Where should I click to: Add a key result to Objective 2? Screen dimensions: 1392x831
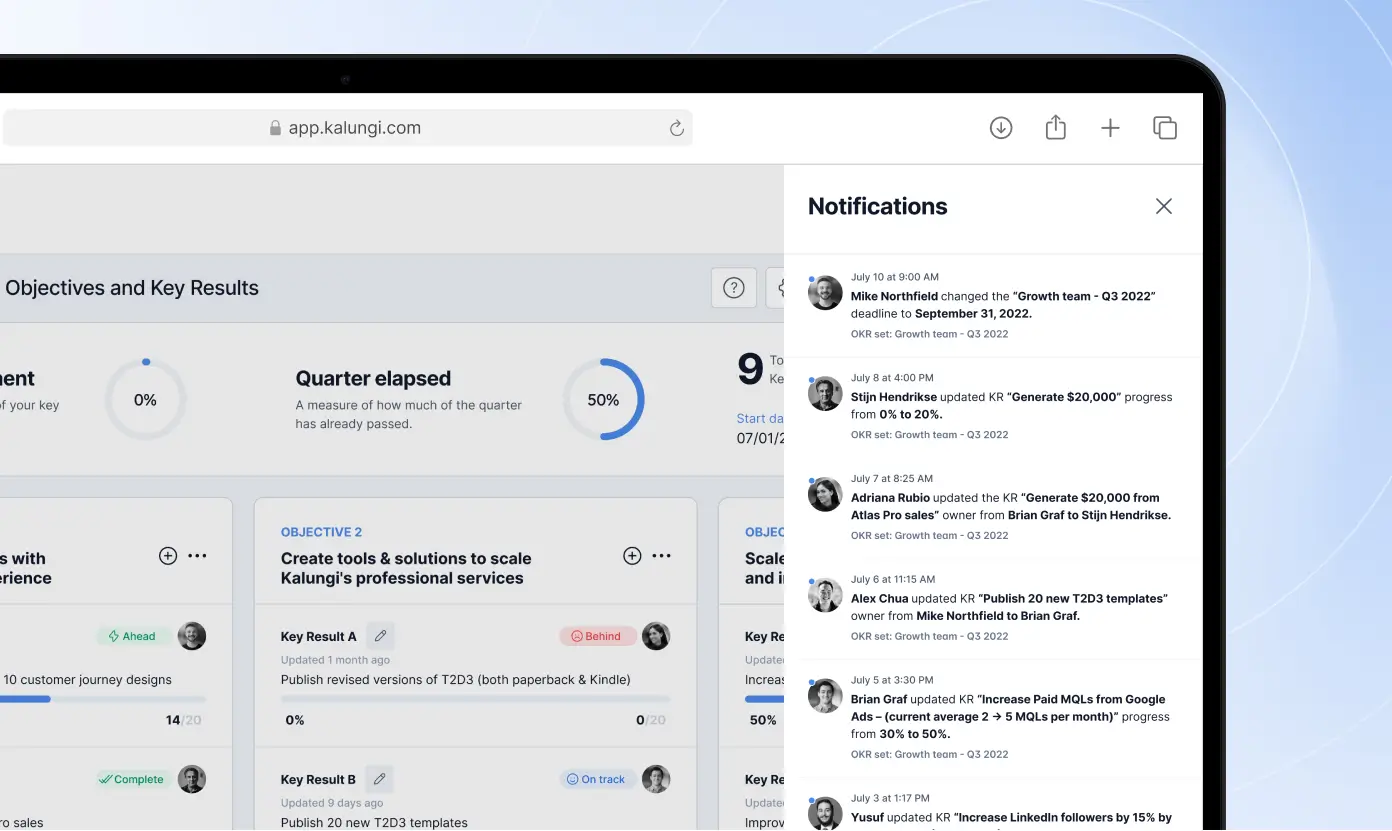point(631,555)
